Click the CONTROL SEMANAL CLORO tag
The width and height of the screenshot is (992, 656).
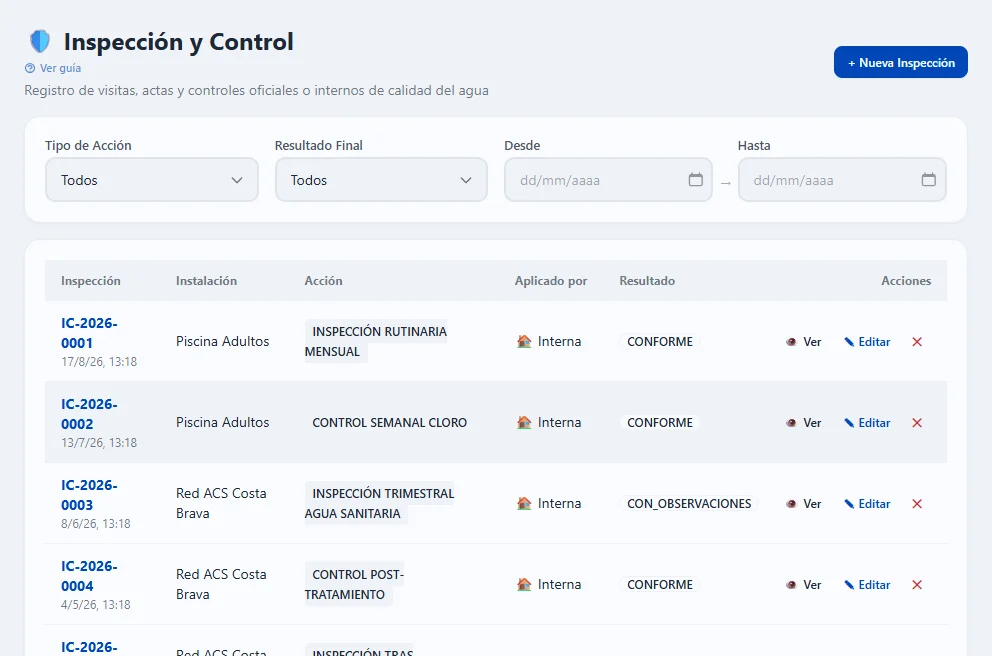[389, 423]
